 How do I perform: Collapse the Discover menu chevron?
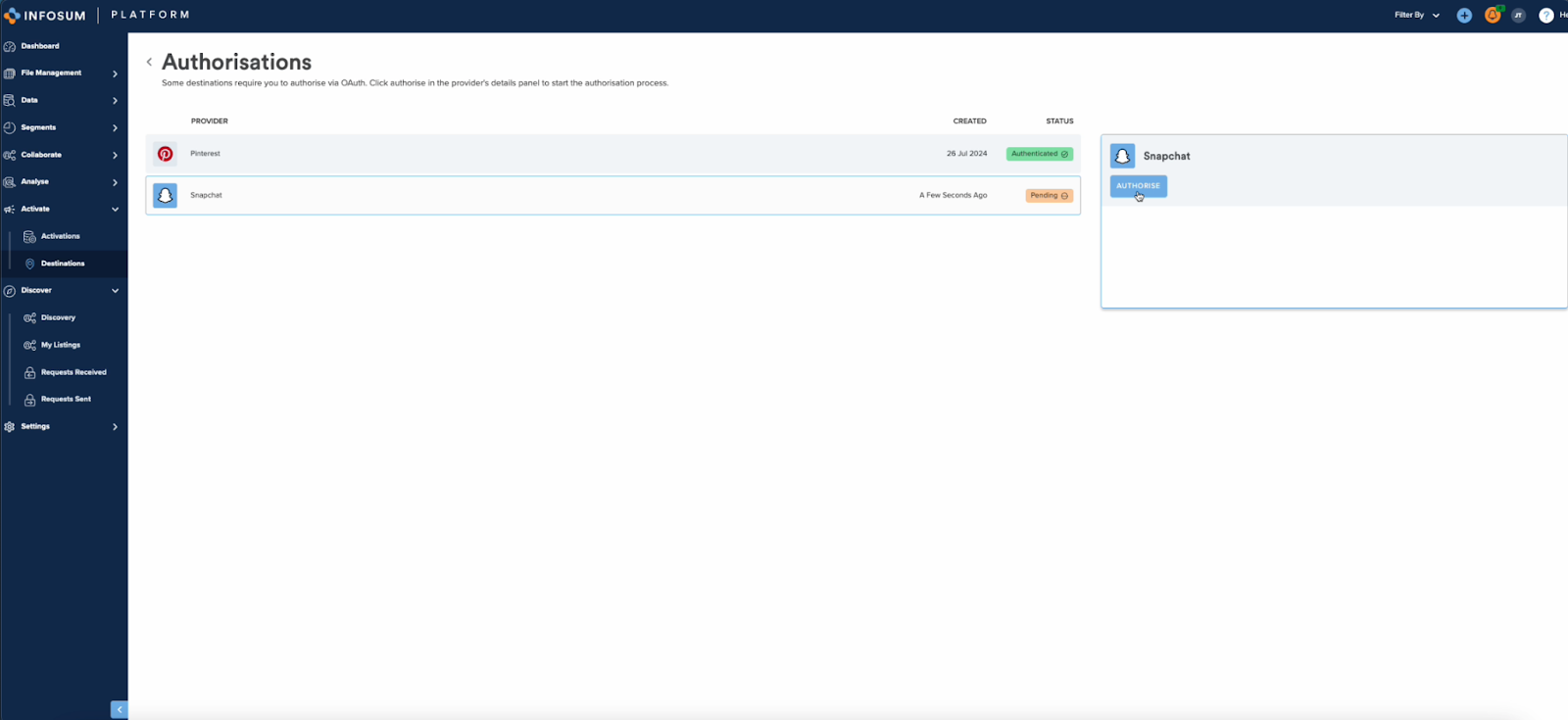coord(115,291)
